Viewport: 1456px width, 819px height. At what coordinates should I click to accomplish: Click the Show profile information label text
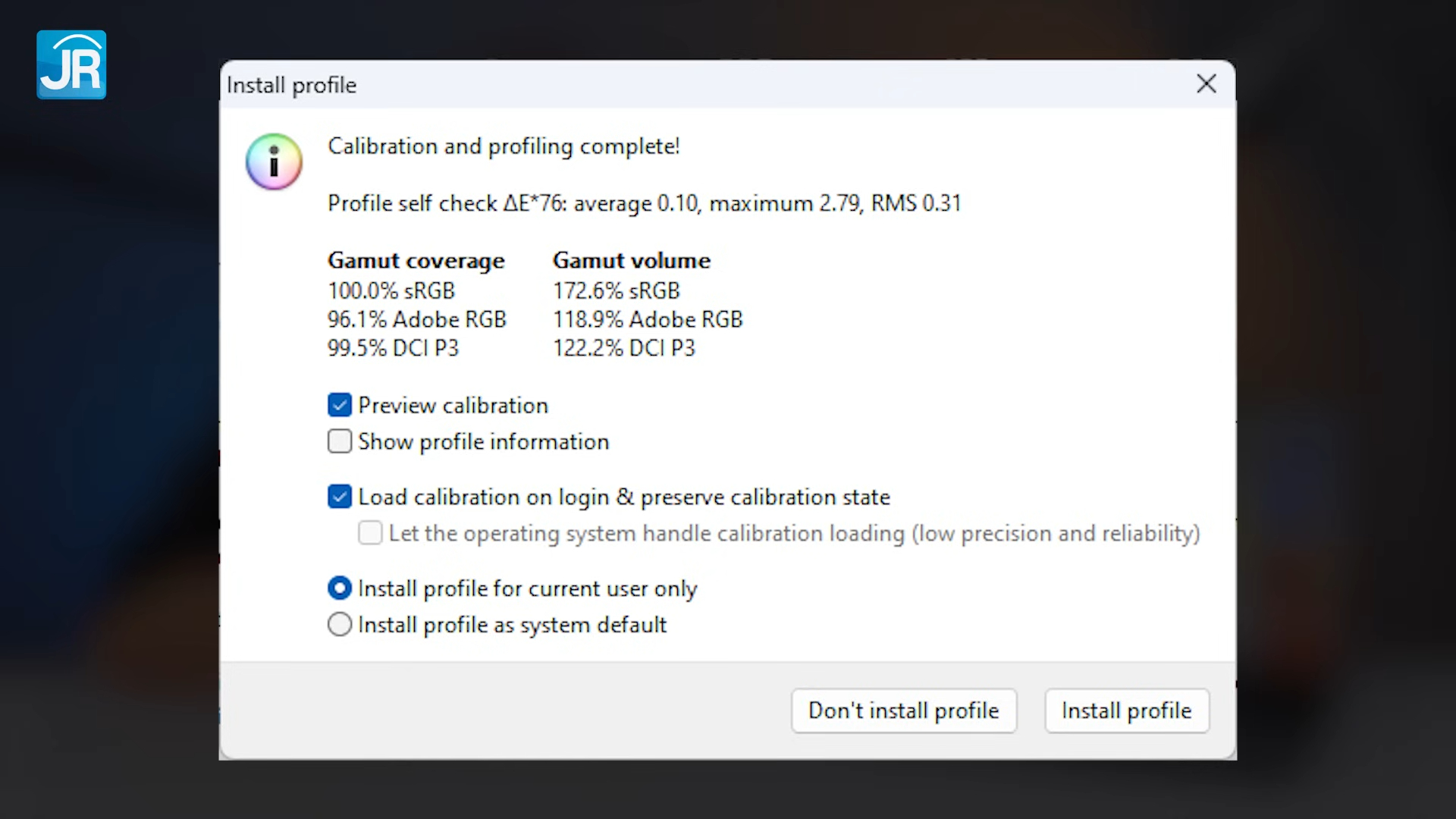point(483,441)
